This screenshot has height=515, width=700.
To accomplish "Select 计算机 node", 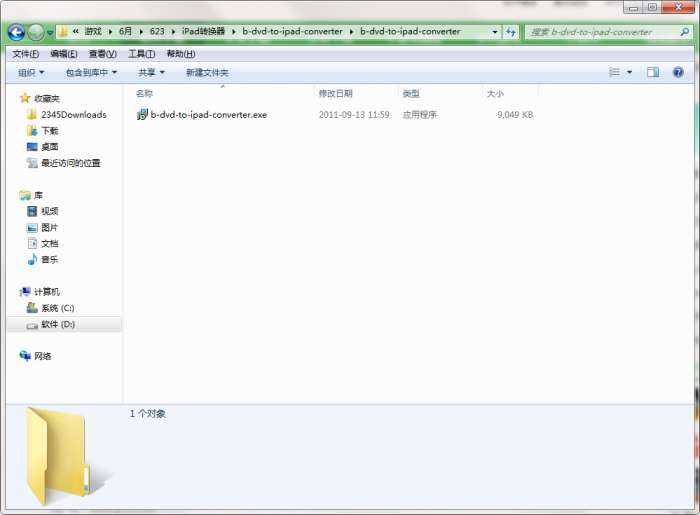I will point(47,292).
